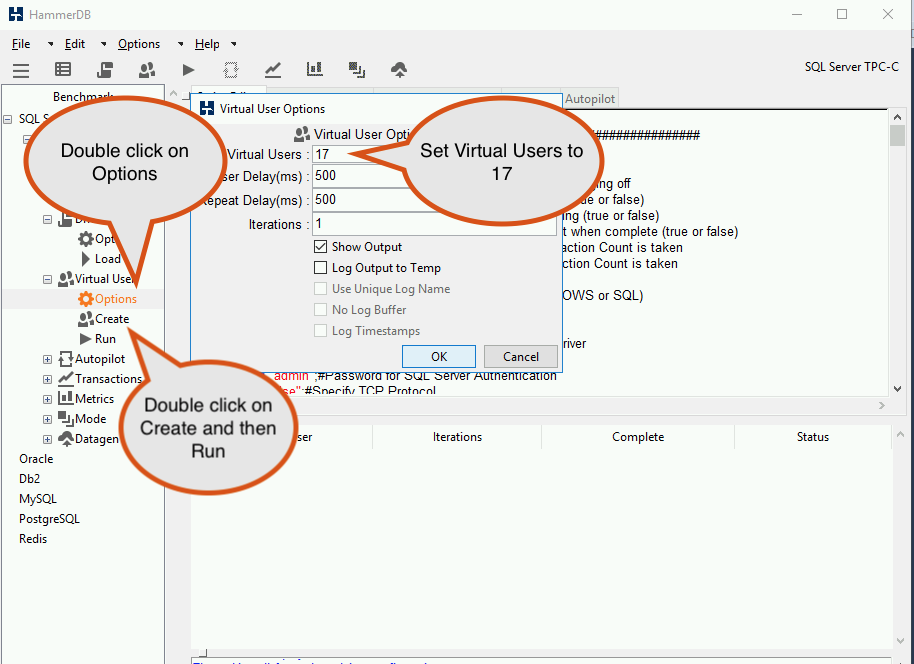Click the Complete column header
Viewport: 914px width, 664px height.
(x=638, y=437)
